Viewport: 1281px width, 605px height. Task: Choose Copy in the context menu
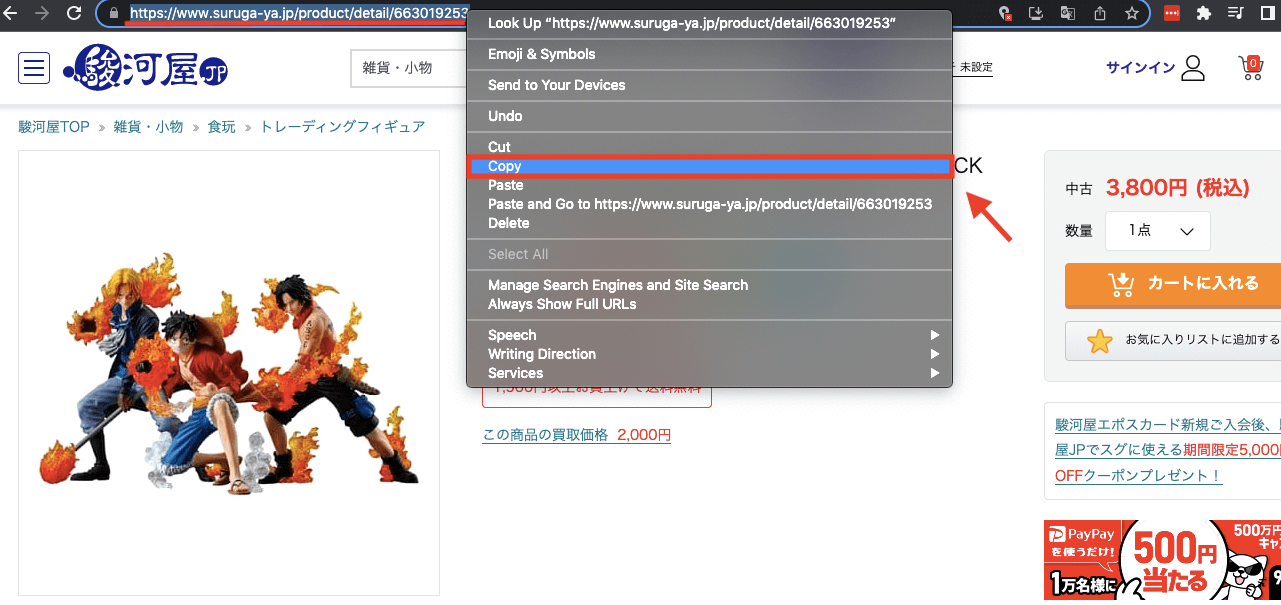coord(709,166)
